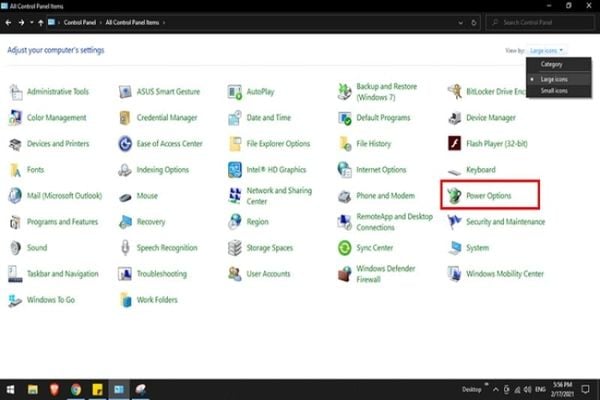The width and height of the screenshot is (600, 400).
Task: Open the User Accounts link
Action: 268,274
